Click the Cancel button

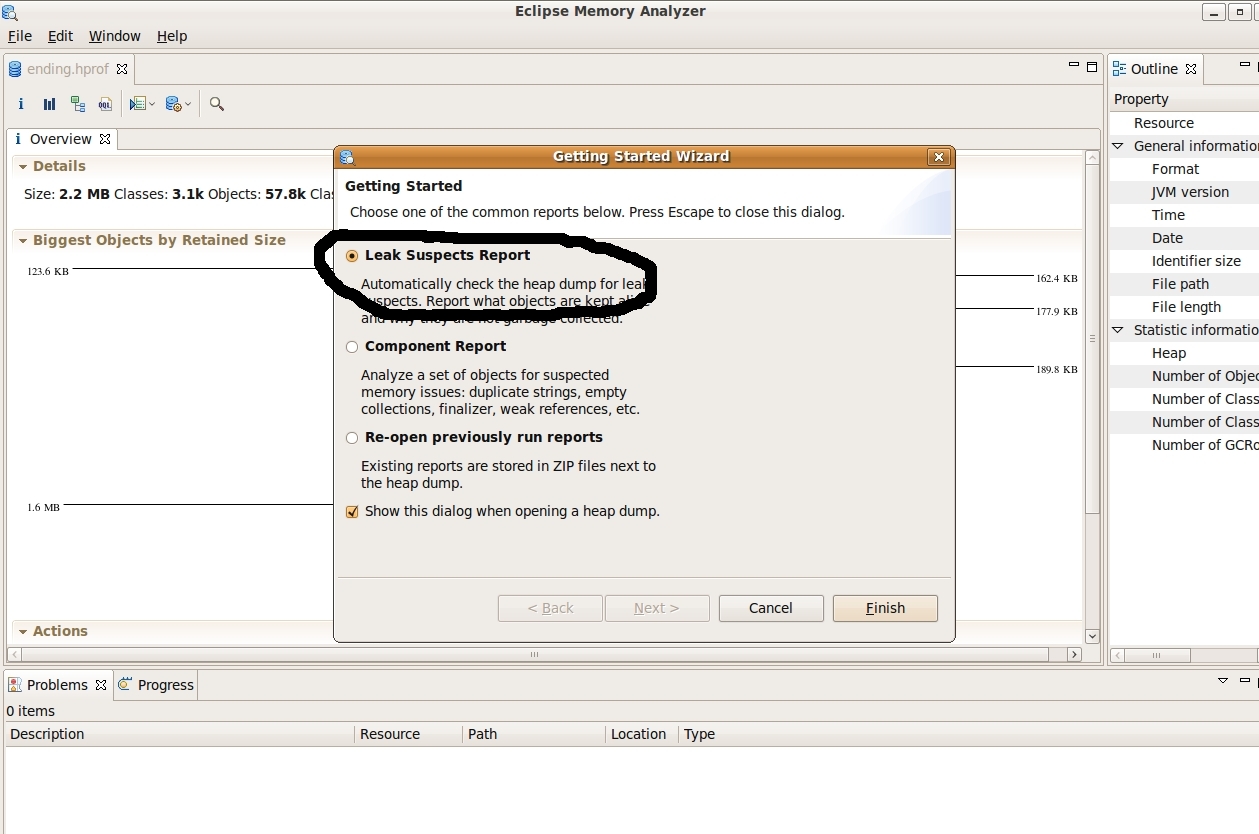tap(771, 608)
